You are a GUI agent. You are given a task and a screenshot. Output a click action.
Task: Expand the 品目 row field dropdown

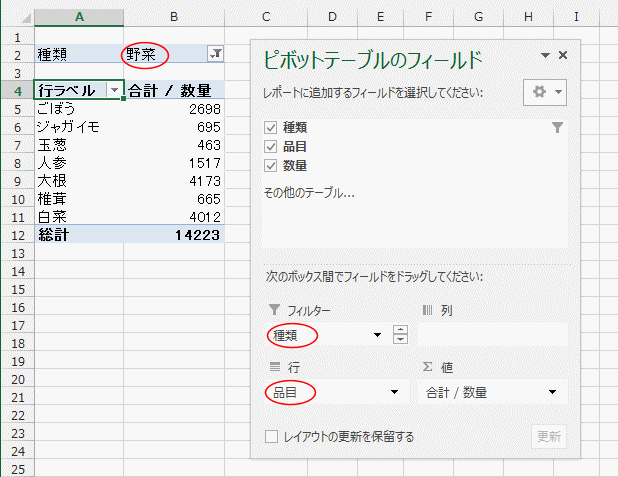(395, 392)
